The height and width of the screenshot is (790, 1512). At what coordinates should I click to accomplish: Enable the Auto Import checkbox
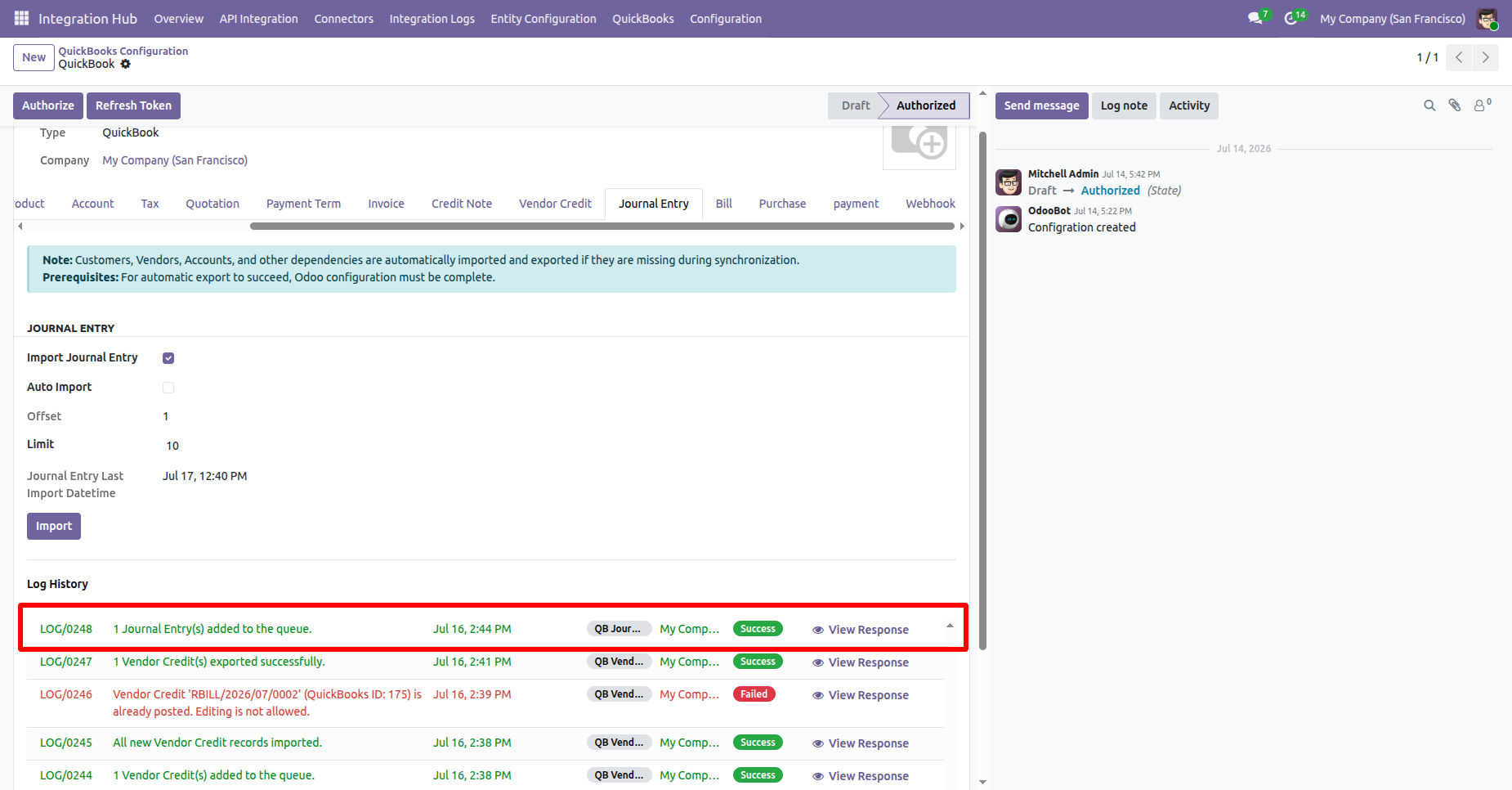[x=168, y=388]
